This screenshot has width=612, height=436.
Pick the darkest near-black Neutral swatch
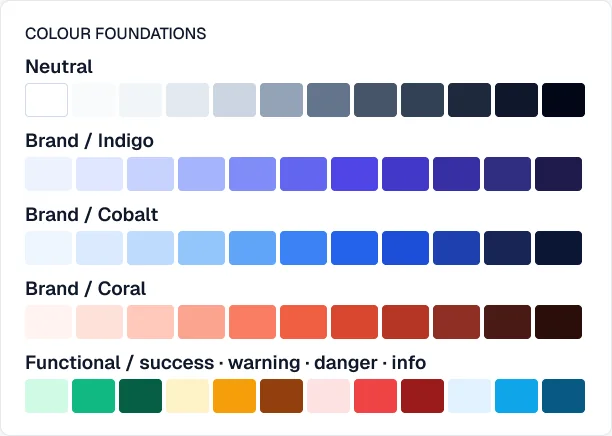click(x=563, y=100)
